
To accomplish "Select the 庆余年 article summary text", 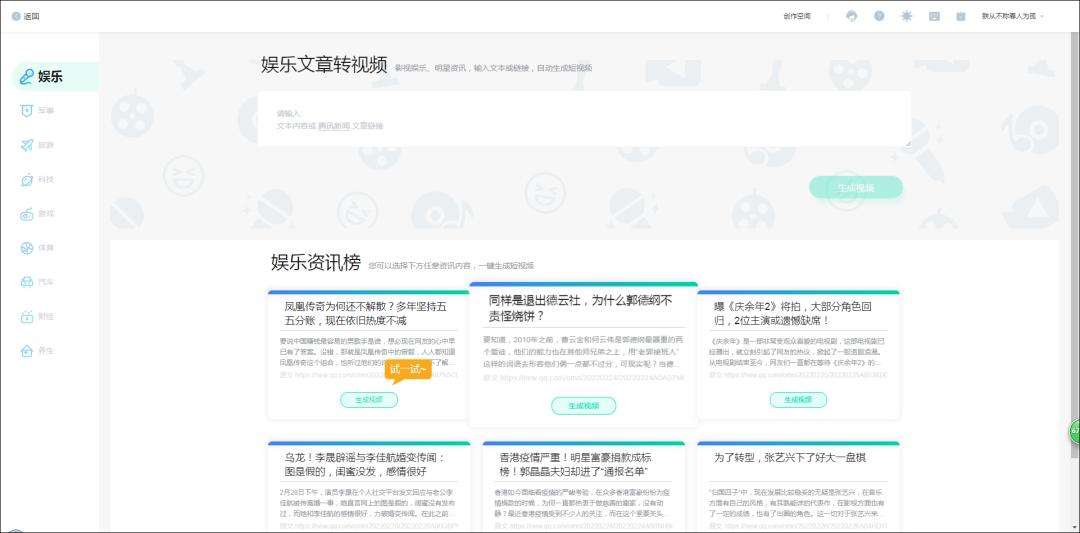I will 798,352.
